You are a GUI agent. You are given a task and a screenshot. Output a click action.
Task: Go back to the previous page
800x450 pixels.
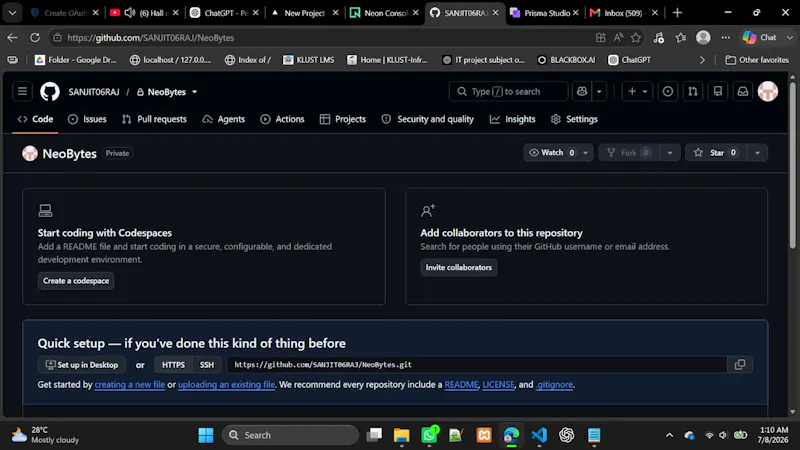[12, 37]
